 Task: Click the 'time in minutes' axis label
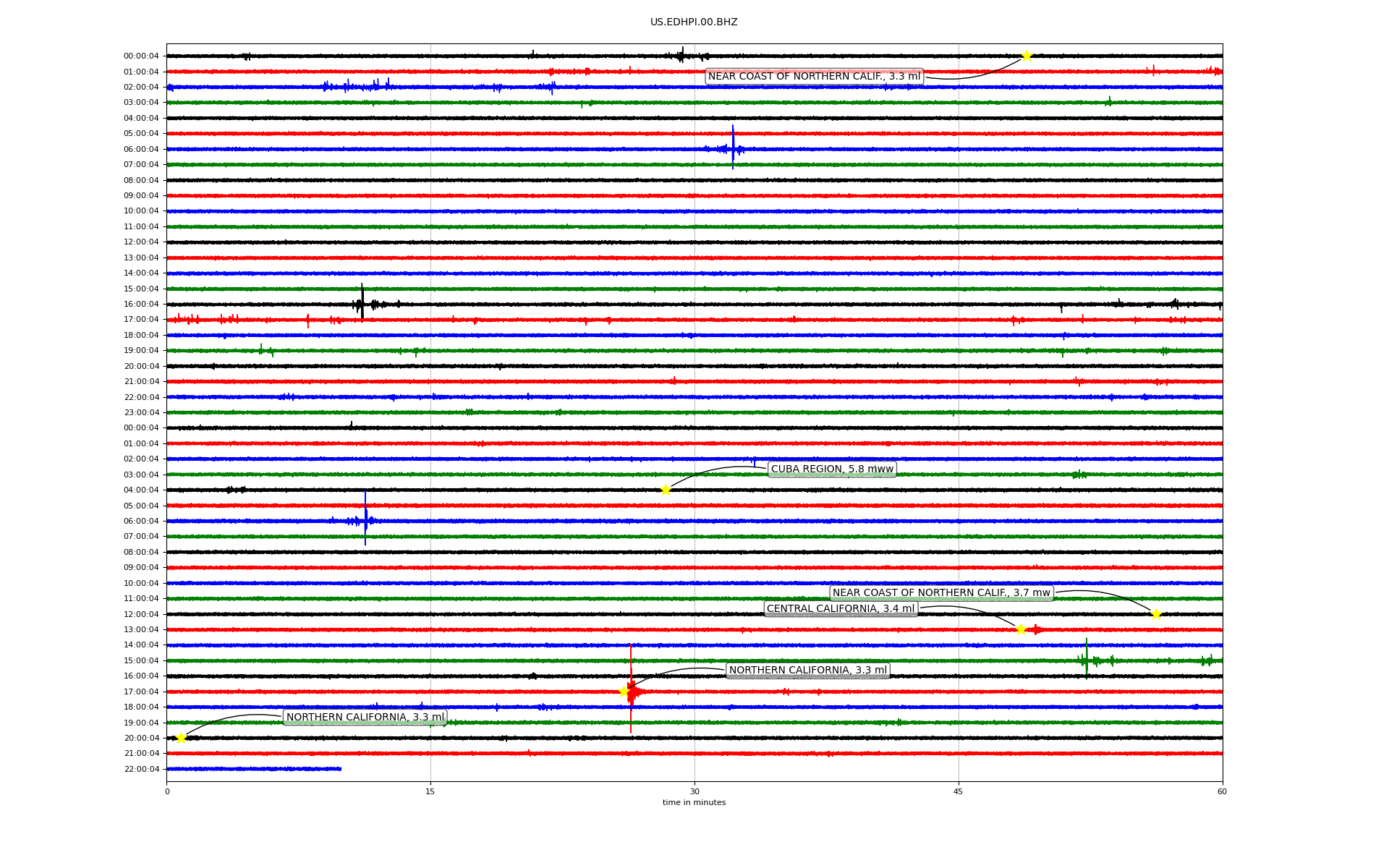pyautogui.click(x=693, y=802)
